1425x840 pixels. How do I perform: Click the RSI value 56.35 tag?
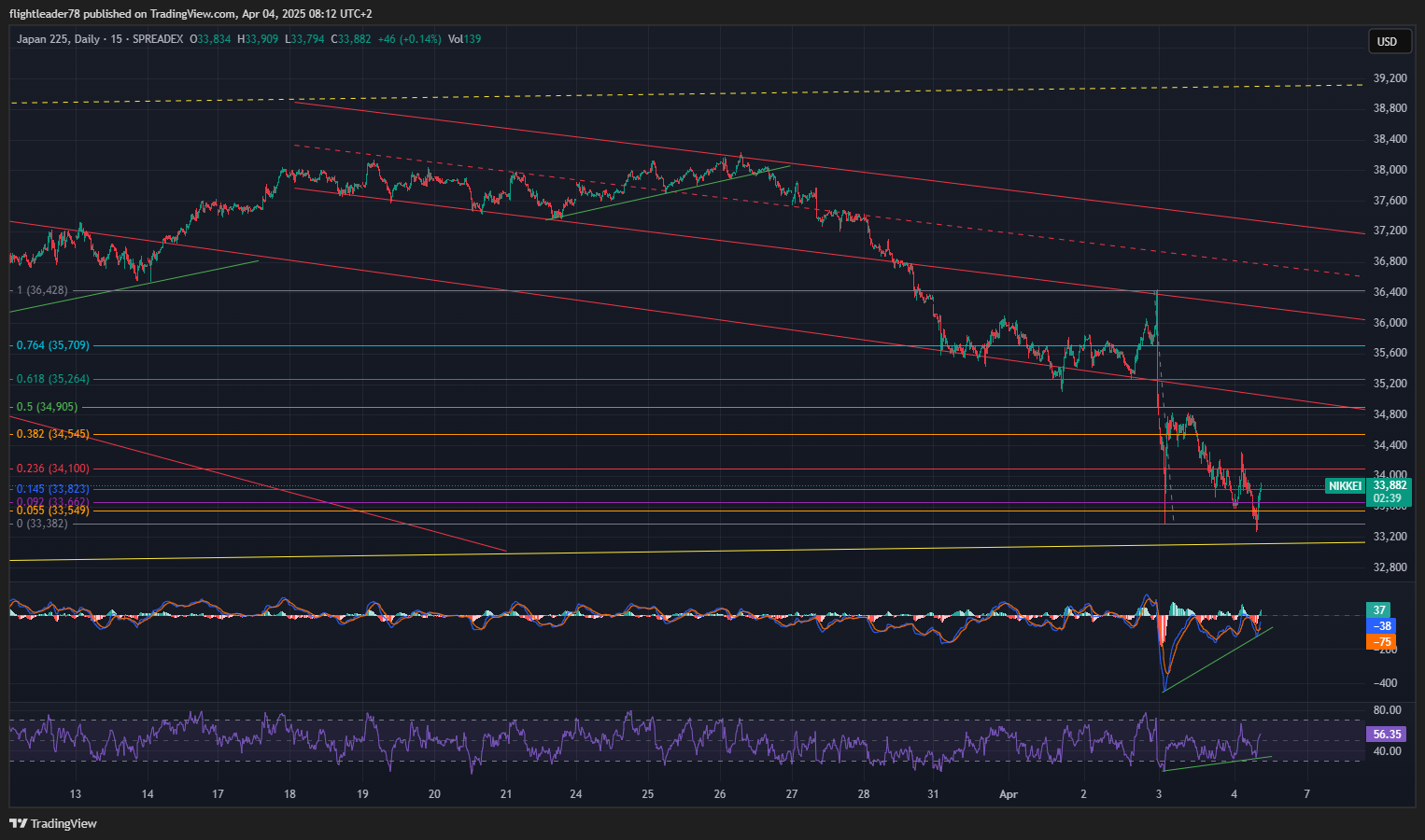click(x=1388, y=735)
